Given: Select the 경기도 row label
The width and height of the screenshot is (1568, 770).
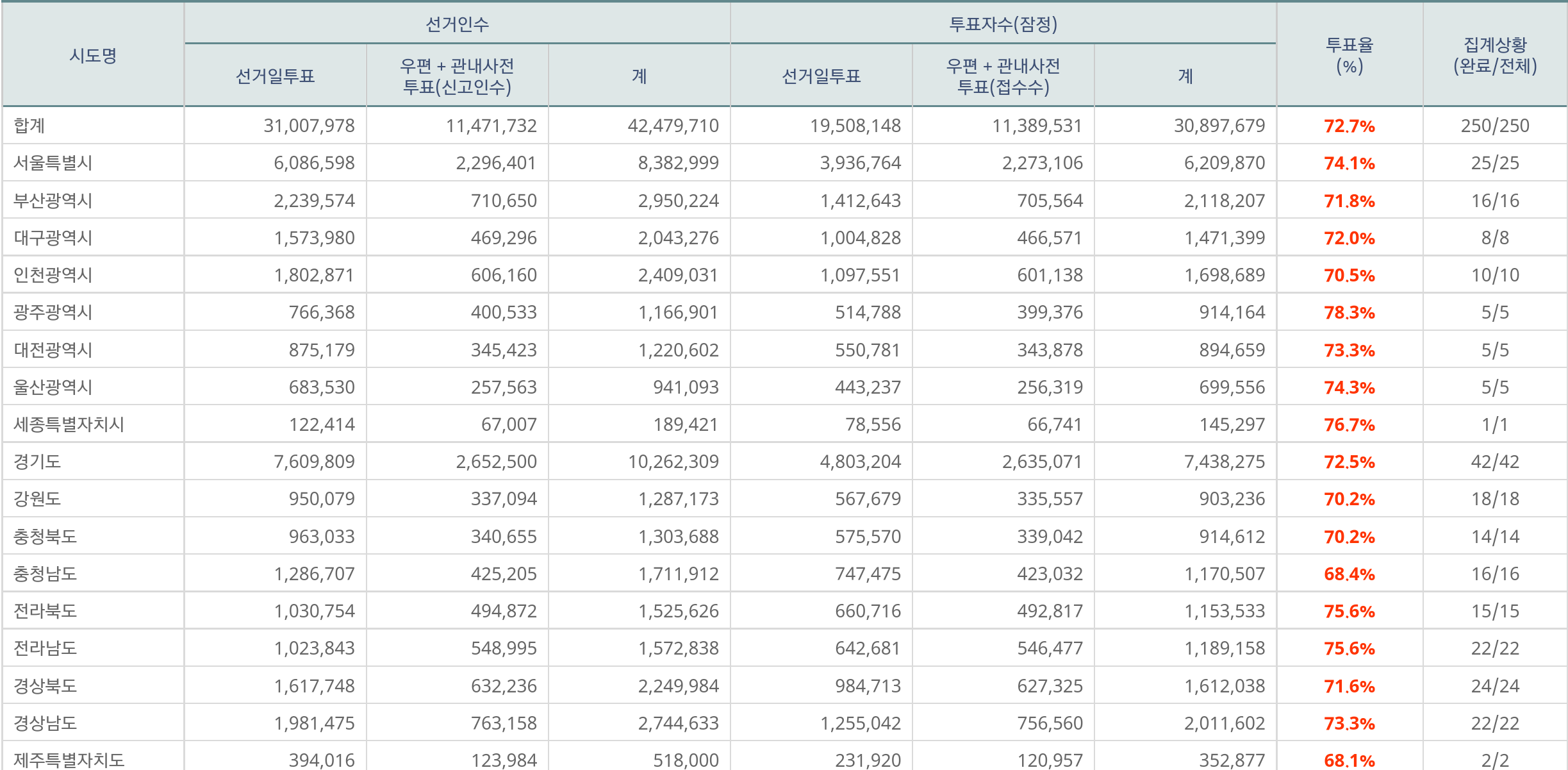Looking at the screenshot, I should pos(37,462).
